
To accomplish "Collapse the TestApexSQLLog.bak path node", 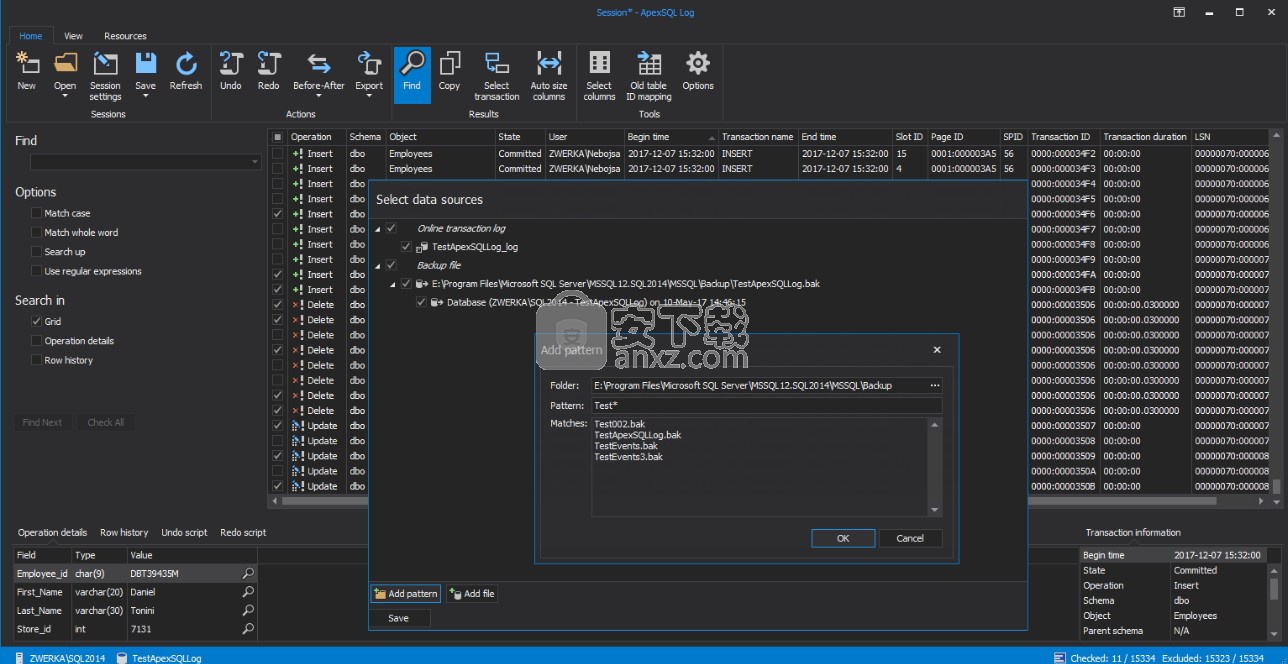I will coord(393,284).
